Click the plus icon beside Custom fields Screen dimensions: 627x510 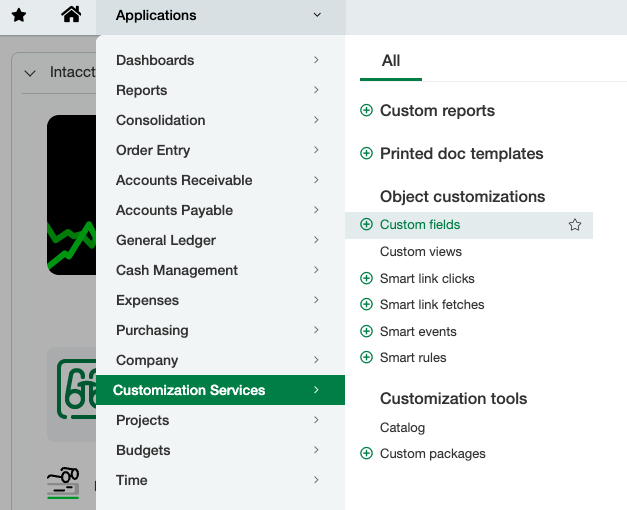[366, 224]
